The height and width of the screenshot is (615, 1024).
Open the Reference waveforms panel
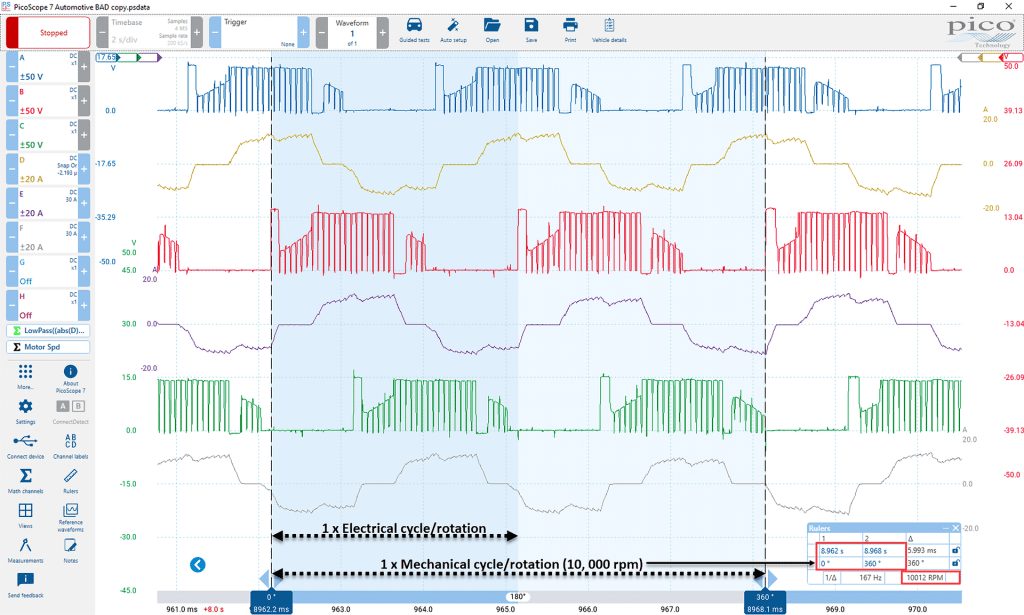71,517
